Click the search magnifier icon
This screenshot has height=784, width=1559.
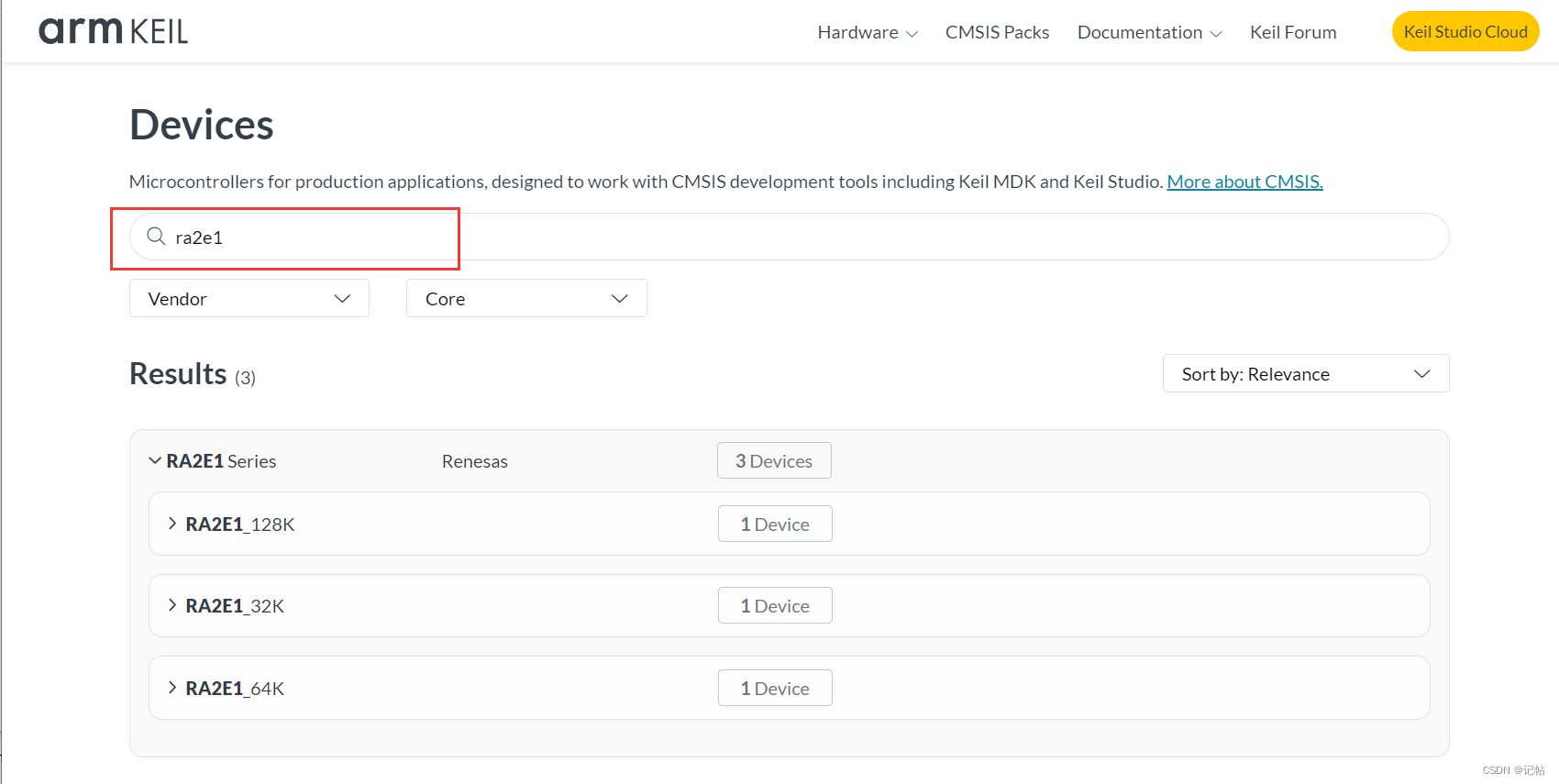[x=157, y=237]
